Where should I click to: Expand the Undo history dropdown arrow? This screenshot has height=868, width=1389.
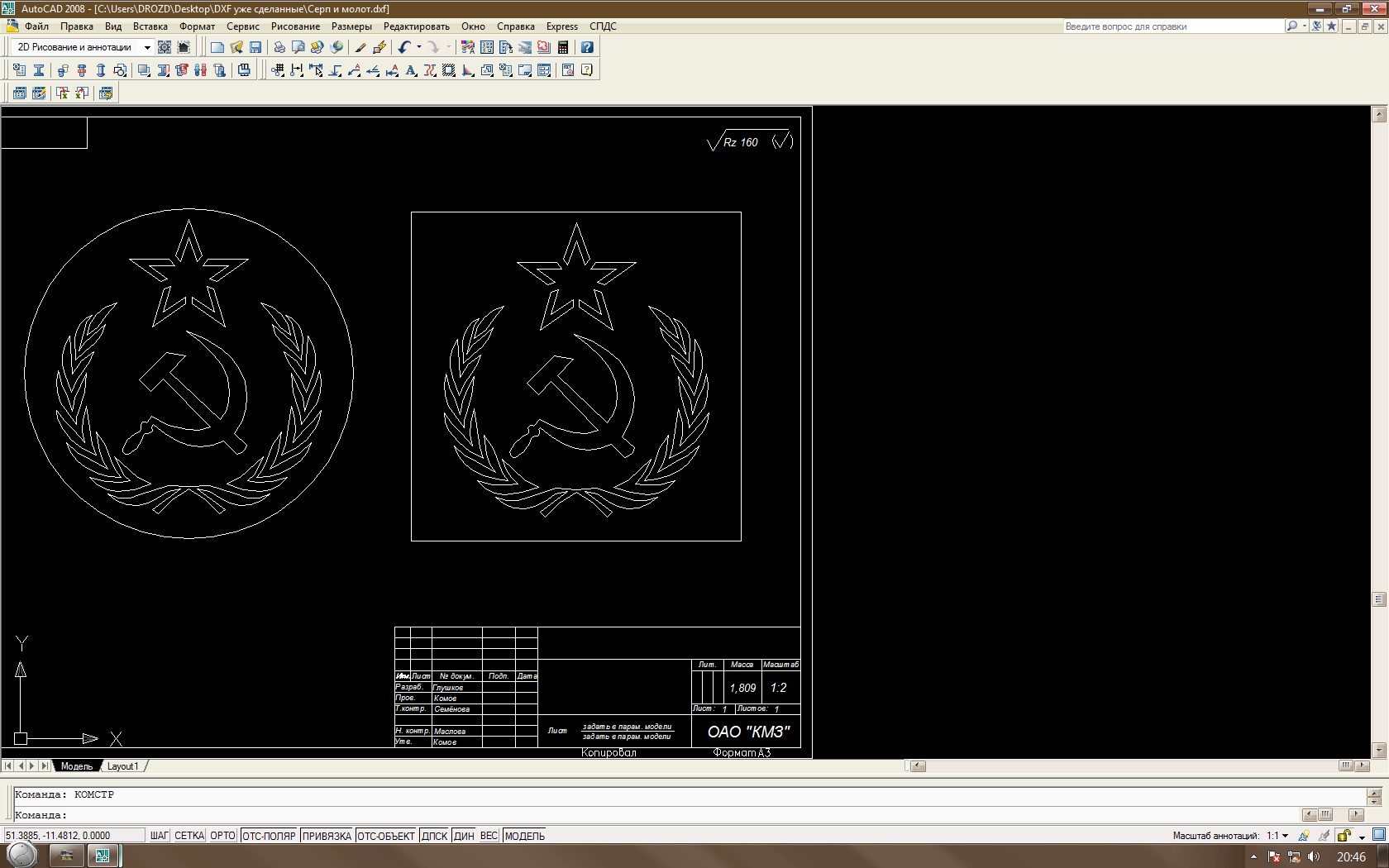pos(418,47)
